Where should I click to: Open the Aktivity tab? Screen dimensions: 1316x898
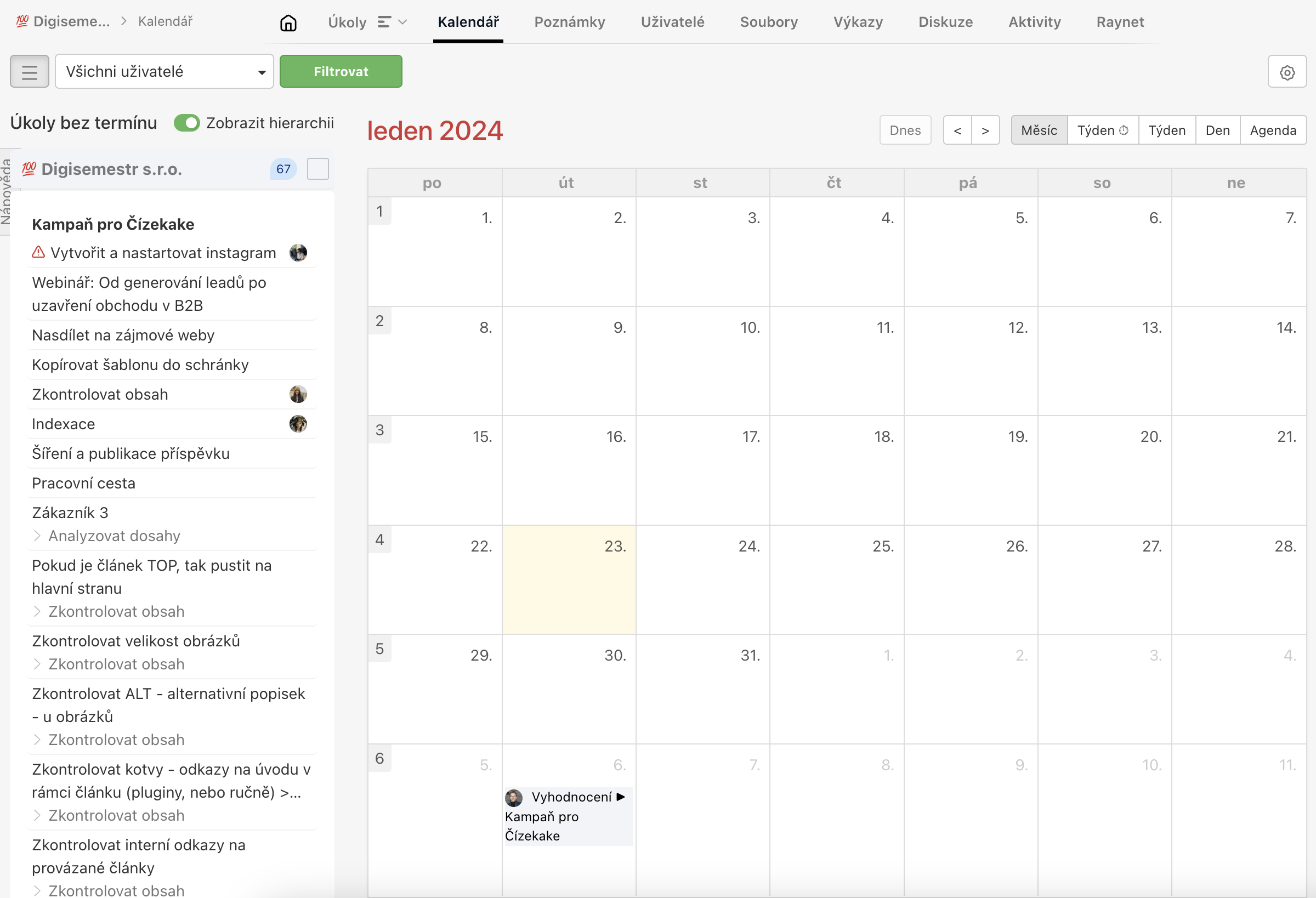point(1034,22)
